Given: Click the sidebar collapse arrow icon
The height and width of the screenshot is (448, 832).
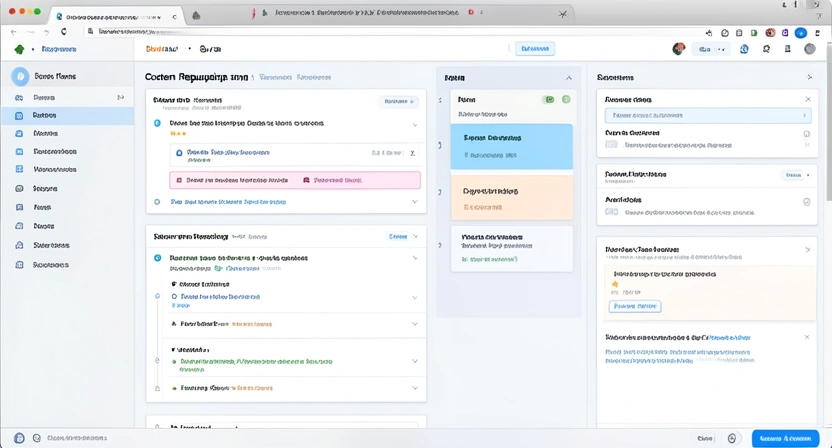Looking at the screenshot, I should coord(120,98).
